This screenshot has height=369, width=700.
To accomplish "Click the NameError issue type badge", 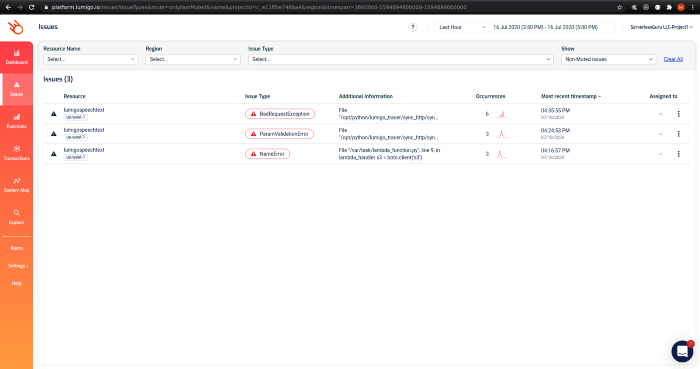I will [267, 154].
